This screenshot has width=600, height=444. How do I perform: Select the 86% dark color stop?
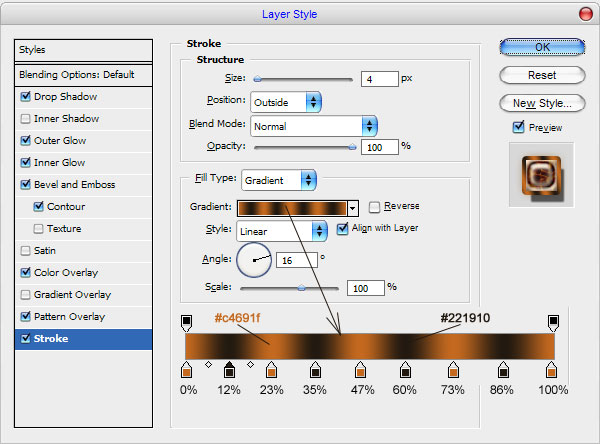(x=503, y=369)
